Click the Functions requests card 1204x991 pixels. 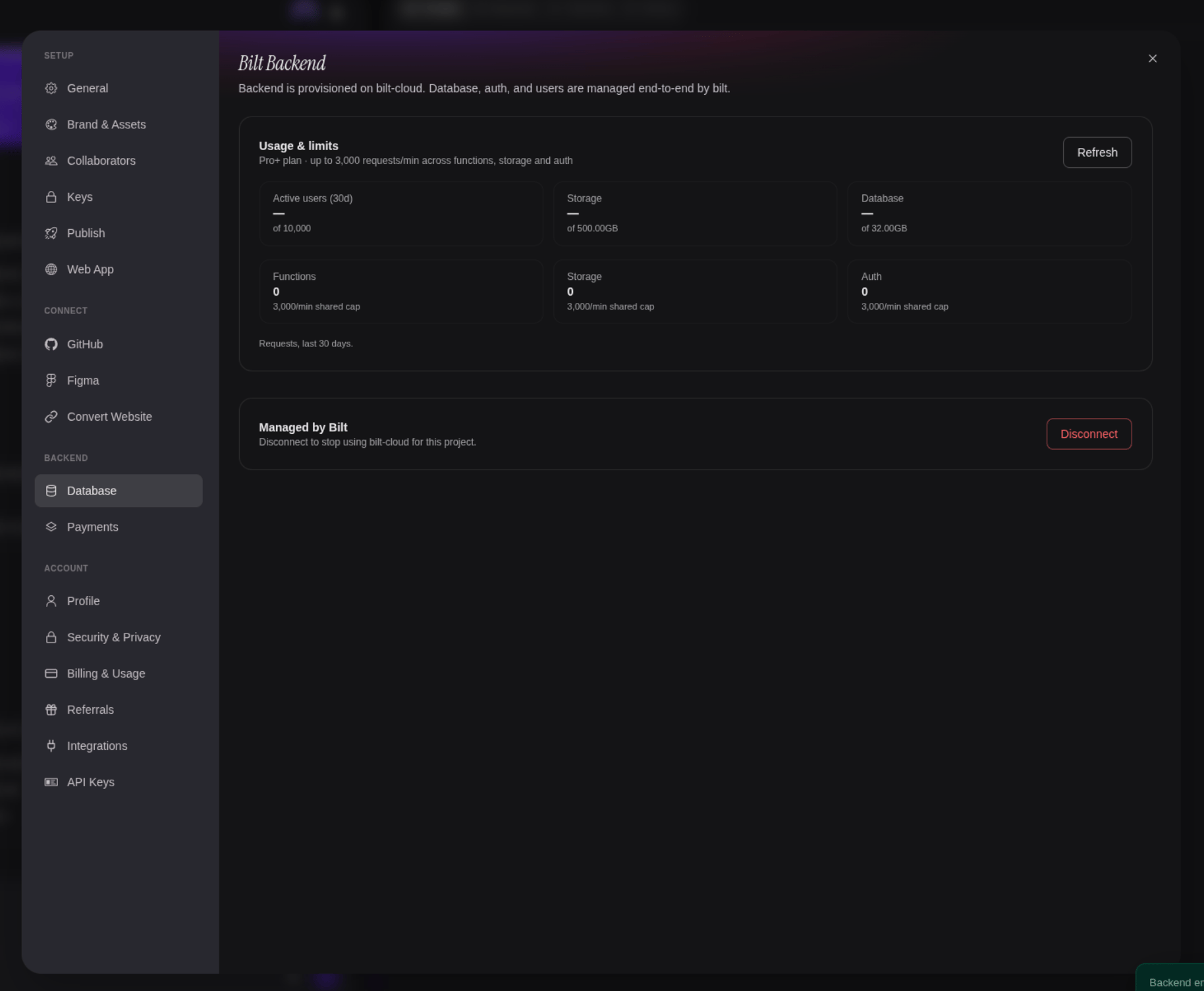click(401, 292)
